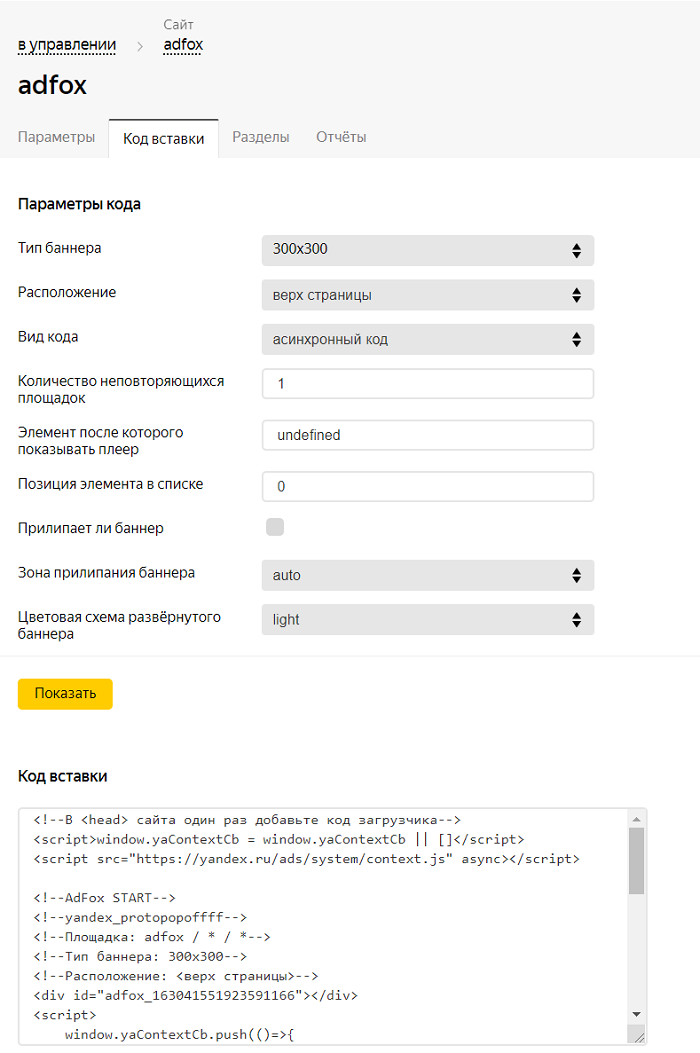
Task: Expand the Расположение dropdown
Action: point(427,295)
